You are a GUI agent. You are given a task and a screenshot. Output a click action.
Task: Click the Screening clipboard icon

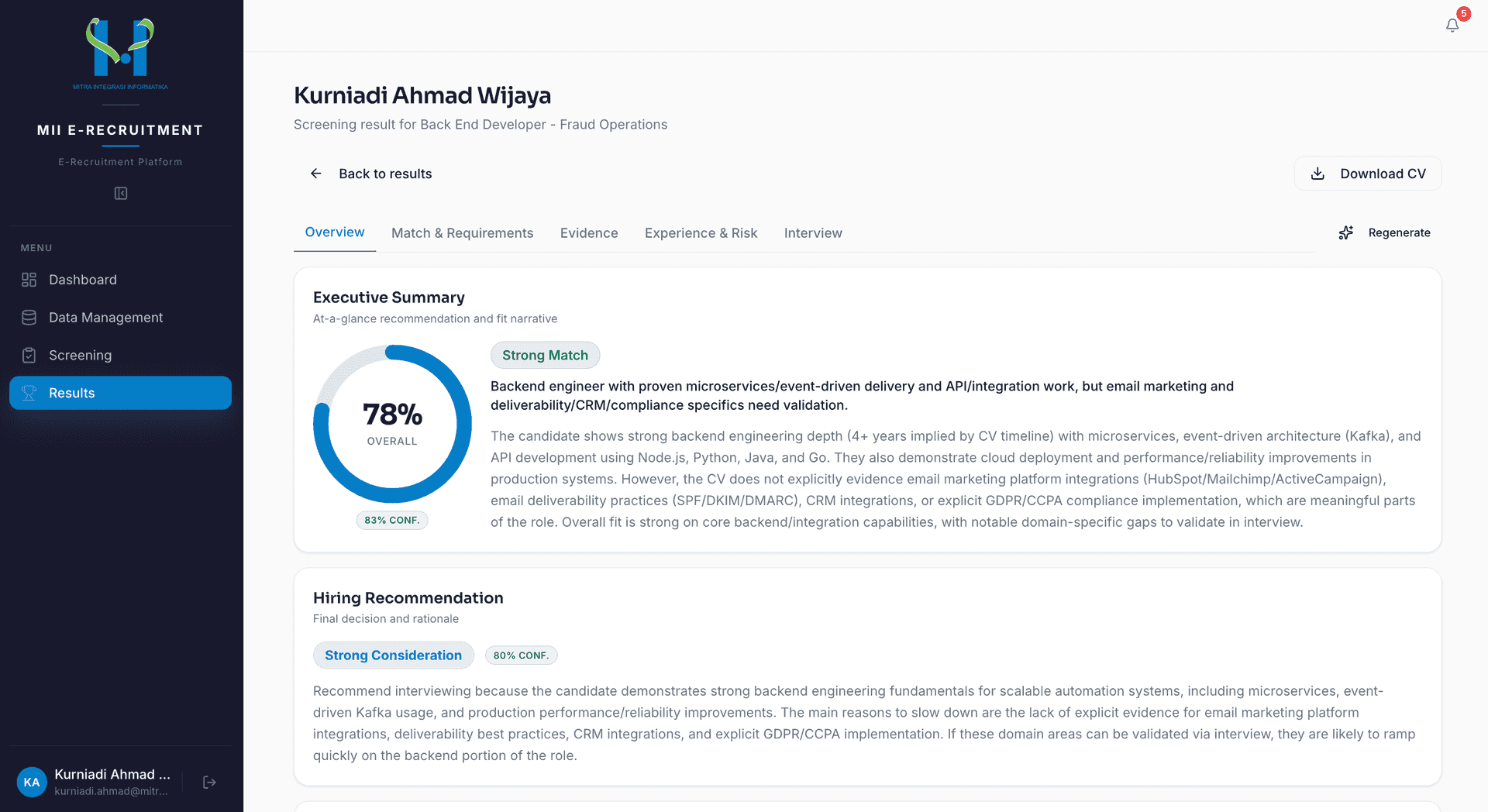tap(29, 356)
